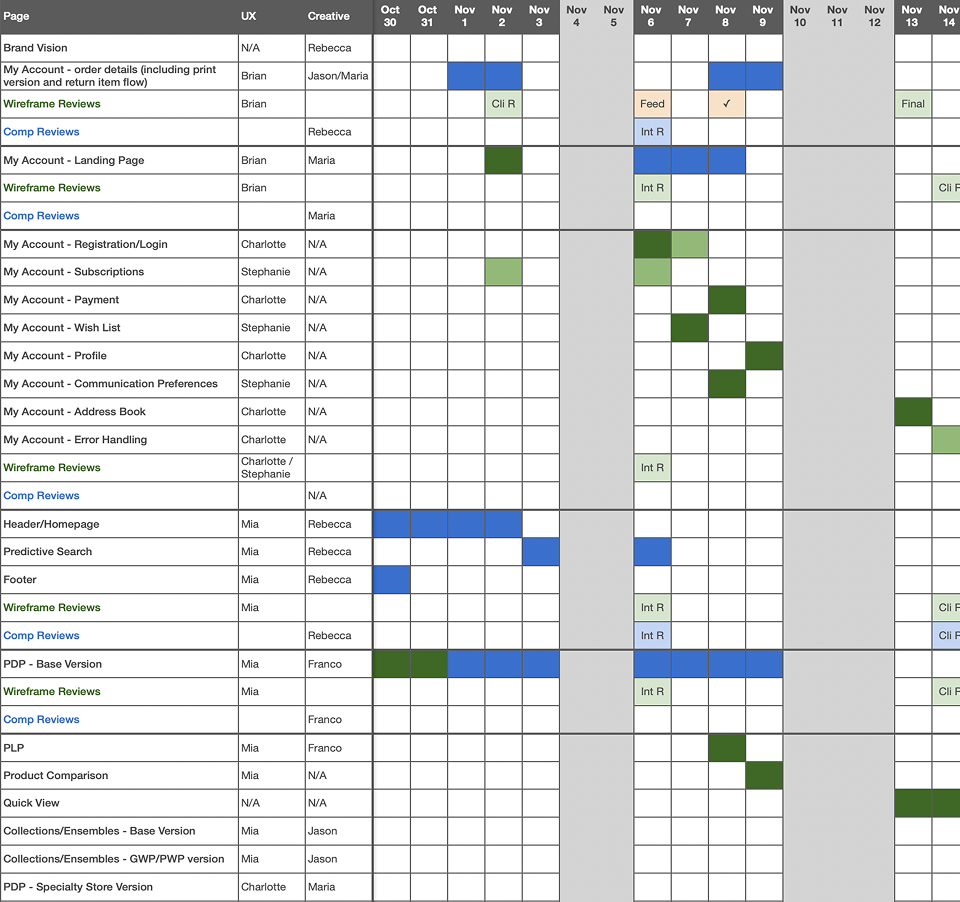Click the blue bar on Nov 1 for order details
The width and height of the screenshot is (960, 902).
pyautogui.click(x=465, y=75)
